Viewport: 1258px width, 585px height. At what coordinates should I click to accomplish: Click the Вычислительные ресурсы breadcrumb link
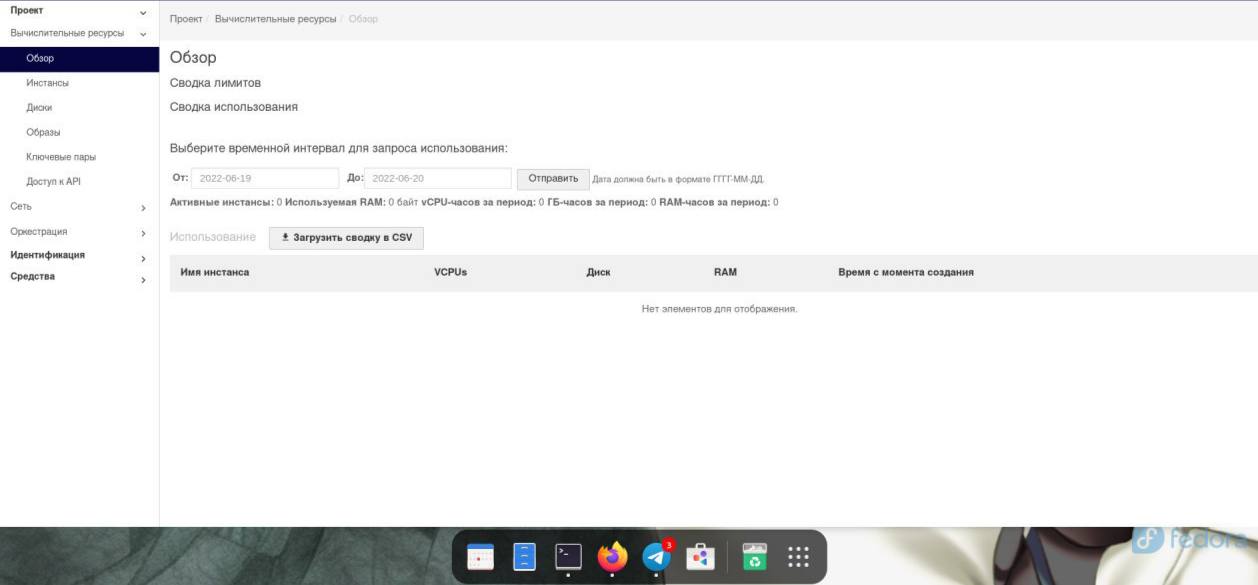tap(275, 19)
